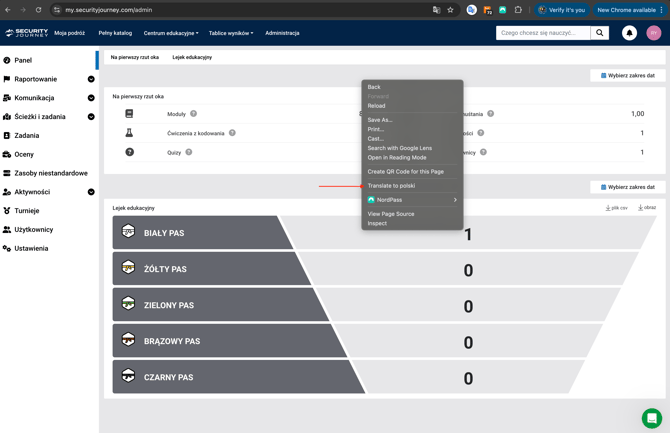Click the Użytkownicy people icon

(x=6, y=230)
